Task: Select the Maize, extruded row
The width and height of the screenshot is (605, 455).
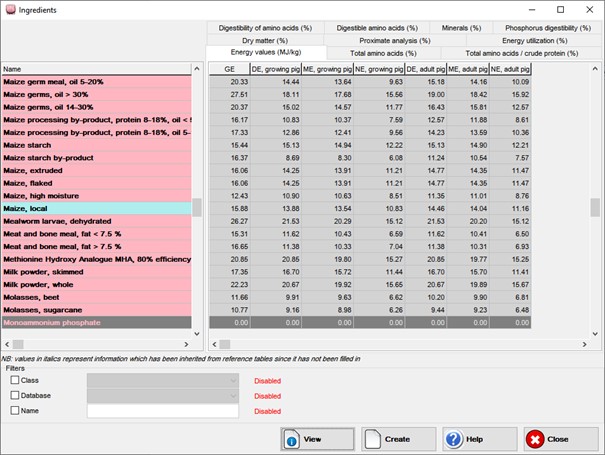Action: tap(96, 171)
